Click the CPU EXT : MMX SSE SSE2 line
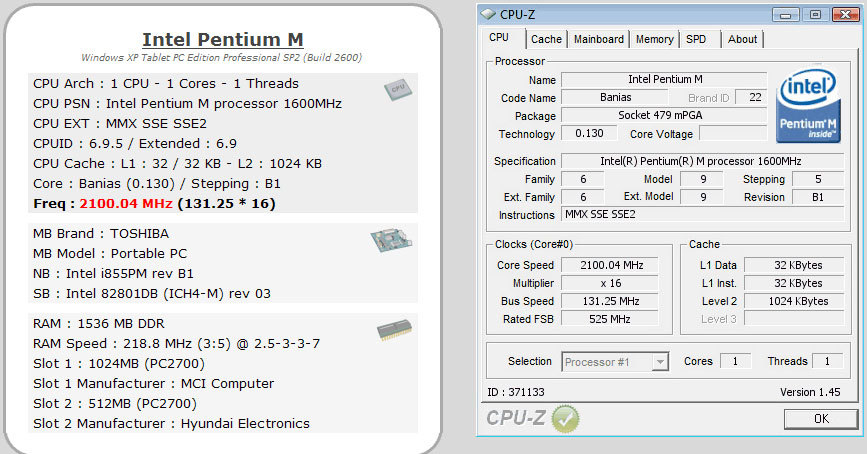This screenshot has height=454, width=867. pos(120,123)
